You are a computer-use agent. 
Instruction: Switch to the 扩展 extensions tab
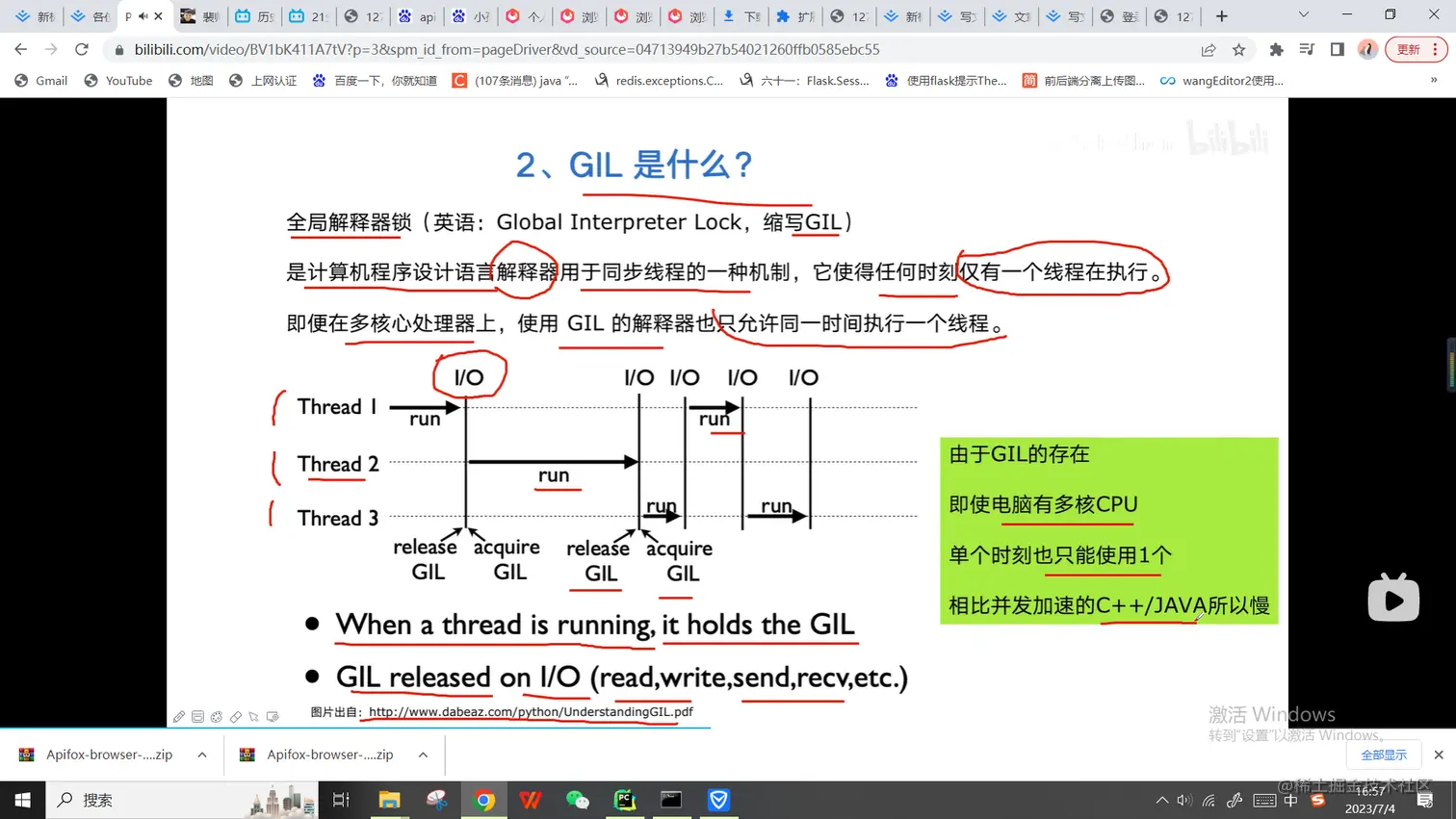794,16
